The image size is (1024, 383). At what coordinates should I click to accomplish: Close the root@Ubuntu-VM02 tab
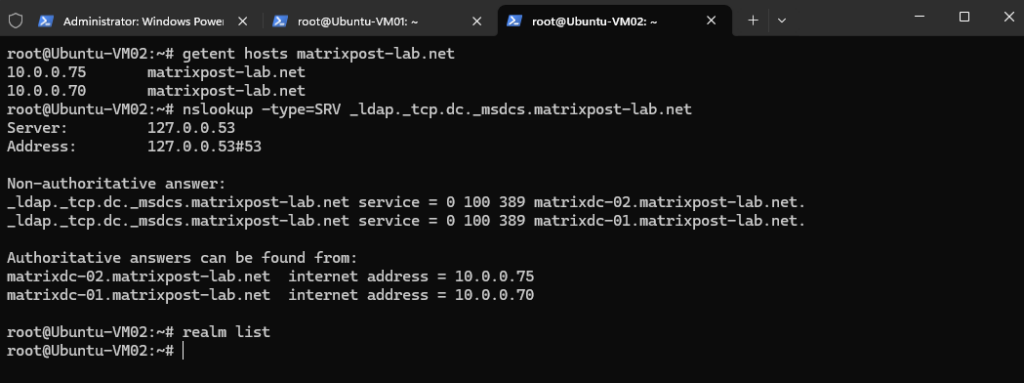(711, 21)
